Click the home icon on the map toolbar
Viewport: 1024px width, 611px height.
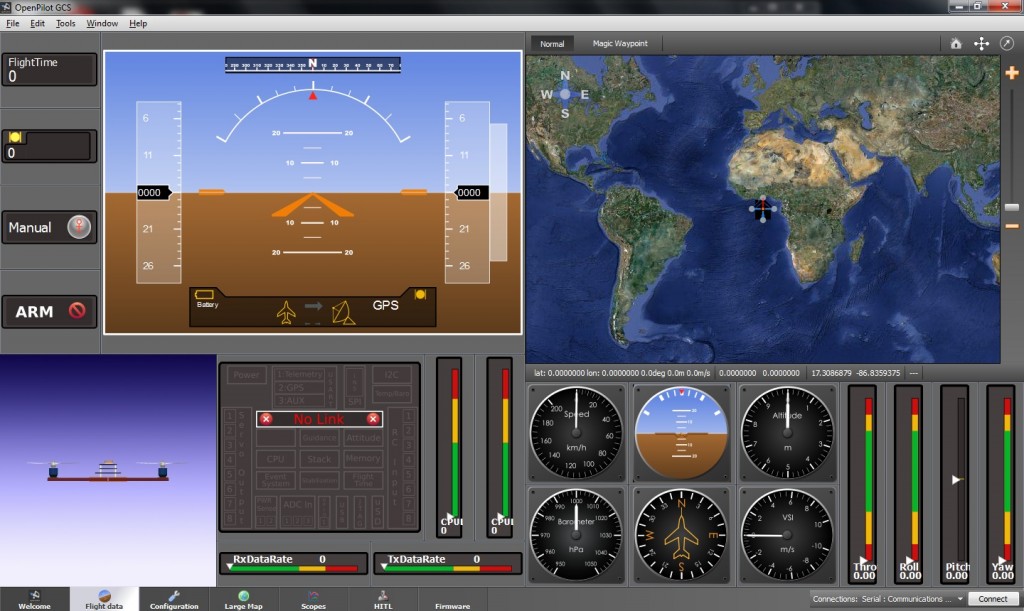955,43
